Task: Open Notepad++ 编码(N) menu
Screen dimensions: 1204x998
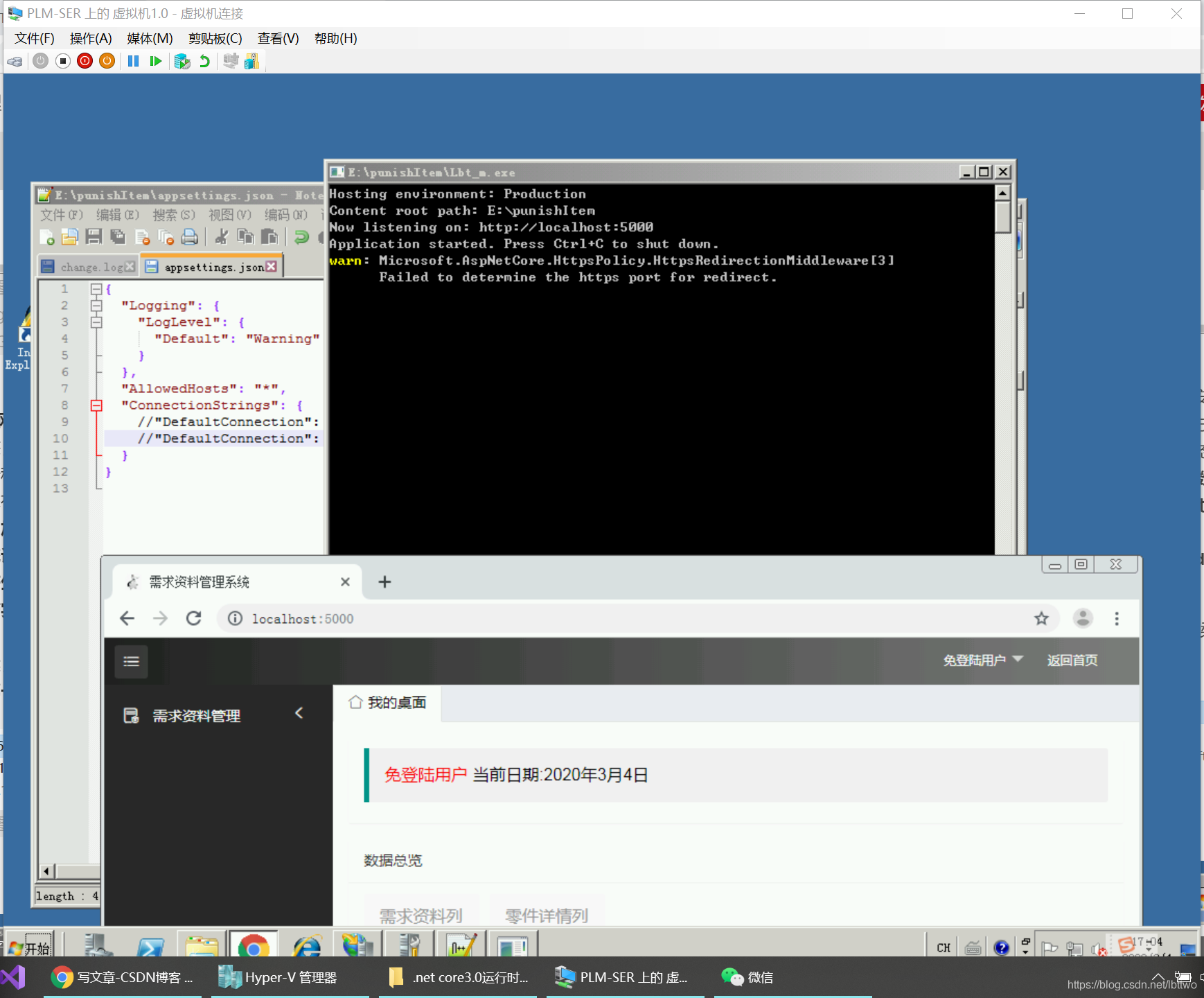Action: [x=286, y=215]
